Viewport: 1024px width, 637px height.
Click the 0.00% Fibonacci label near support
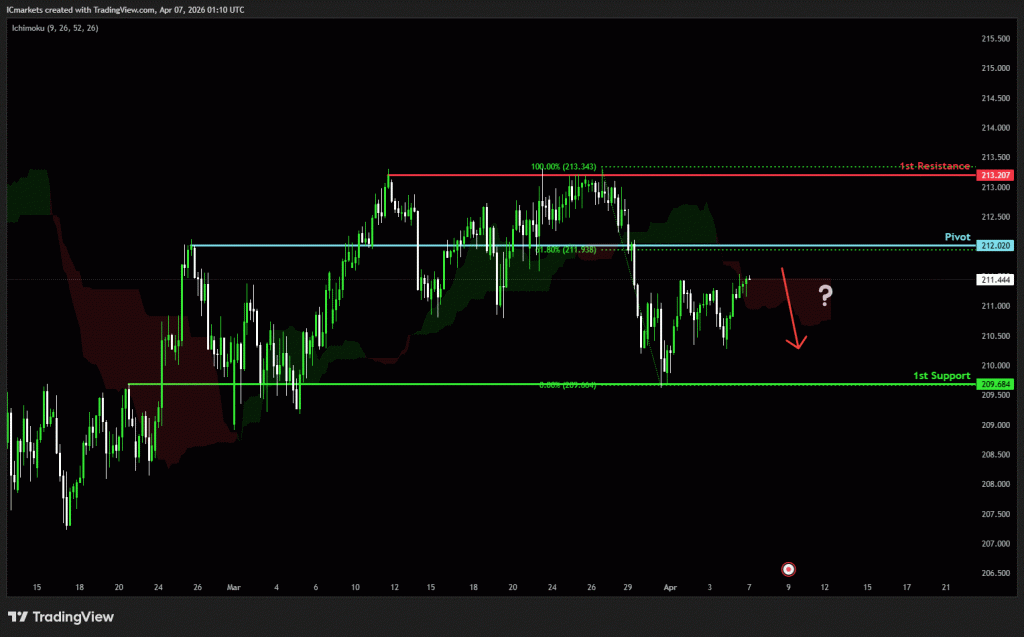tap(567, 385)
